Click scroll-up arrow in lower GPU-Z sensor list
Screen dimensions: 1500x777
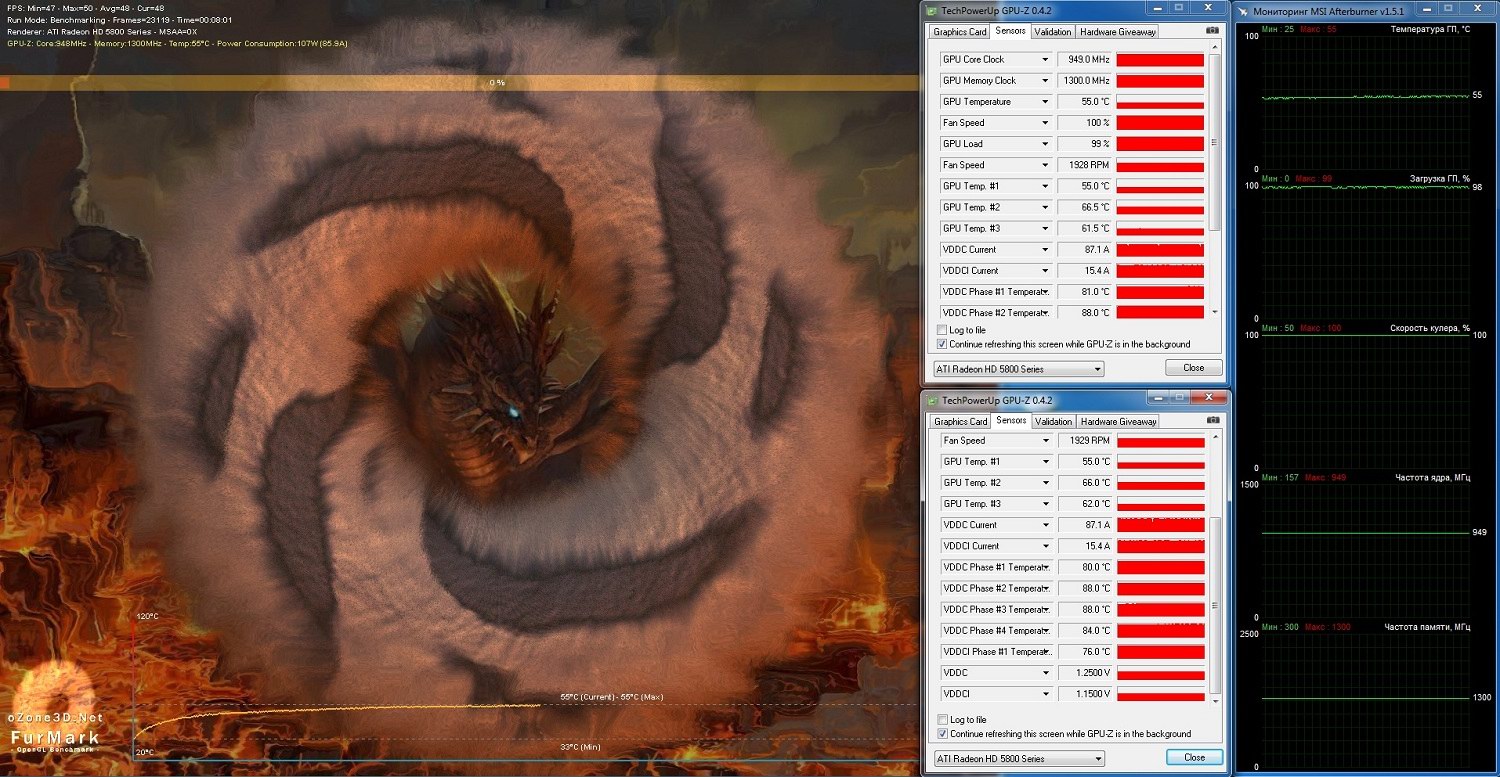point(1215,439)
